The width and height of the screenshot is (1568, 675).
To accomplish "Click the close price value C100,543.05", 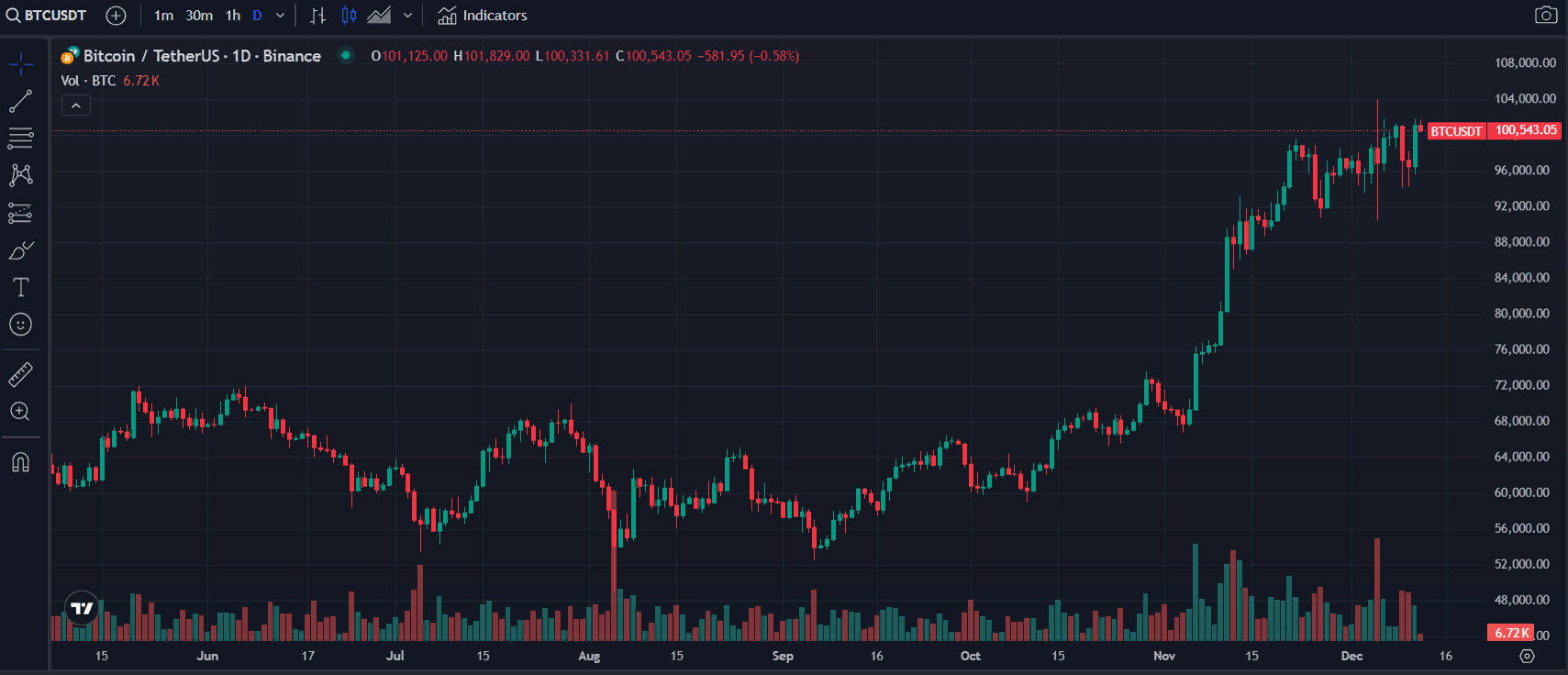I will click(653, 56).
